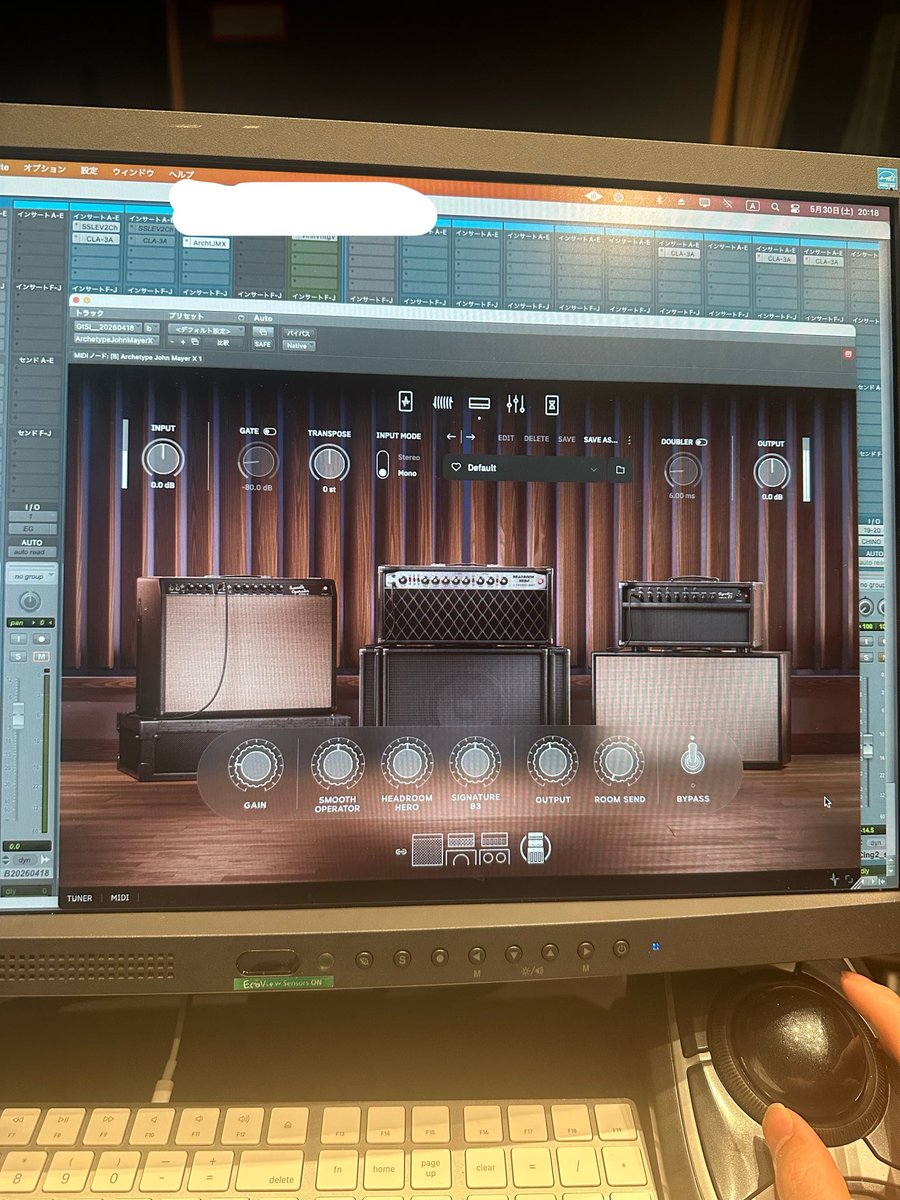
Task: Click the TRANSPOSE knob
Action: (x=328, y=463)
